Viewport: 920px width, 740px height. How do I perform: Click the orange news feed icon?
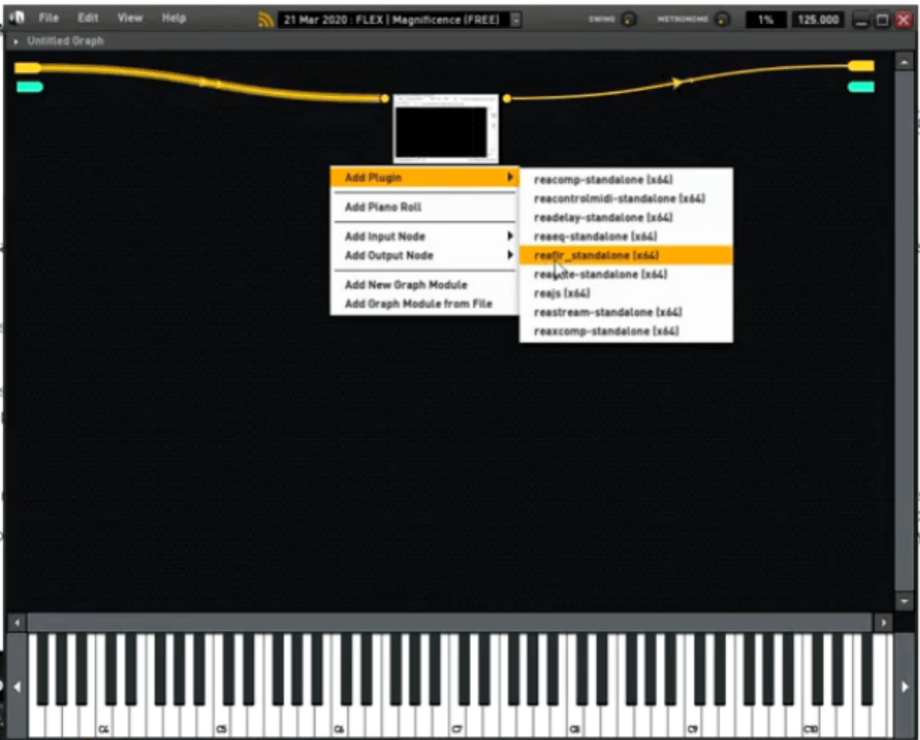coord(266,19)
